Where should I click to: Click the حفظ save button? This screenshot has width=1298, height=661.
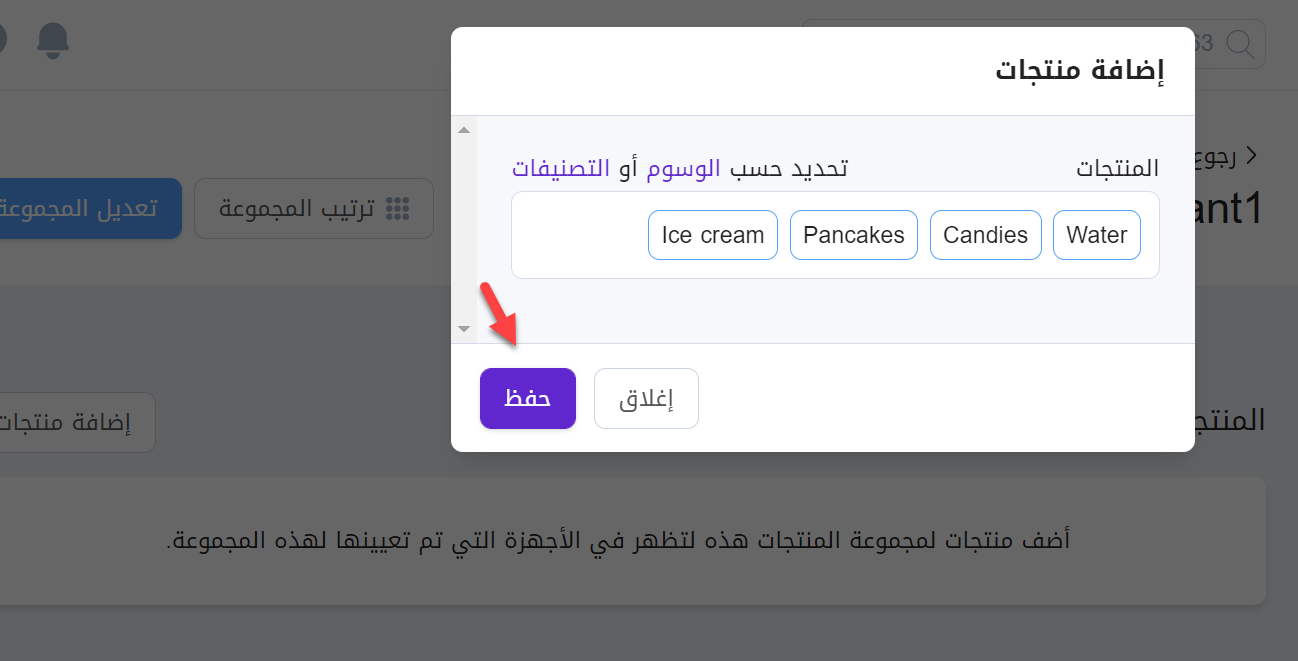pos(528,398)
